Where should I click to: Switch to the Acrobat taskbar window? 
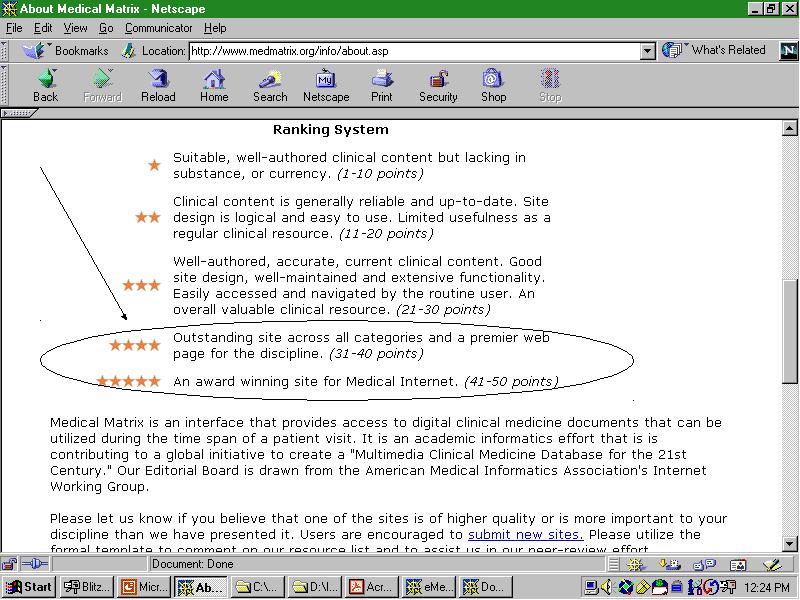(373, 587)
